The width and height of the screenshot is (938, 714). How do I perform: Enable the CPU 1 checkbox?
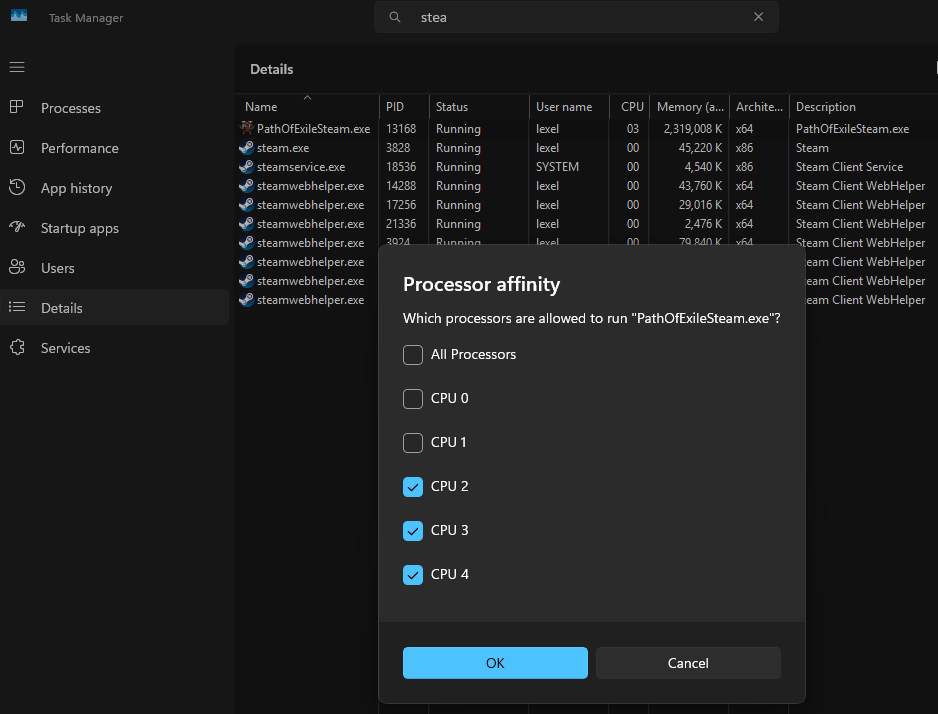tap(413, 443)
